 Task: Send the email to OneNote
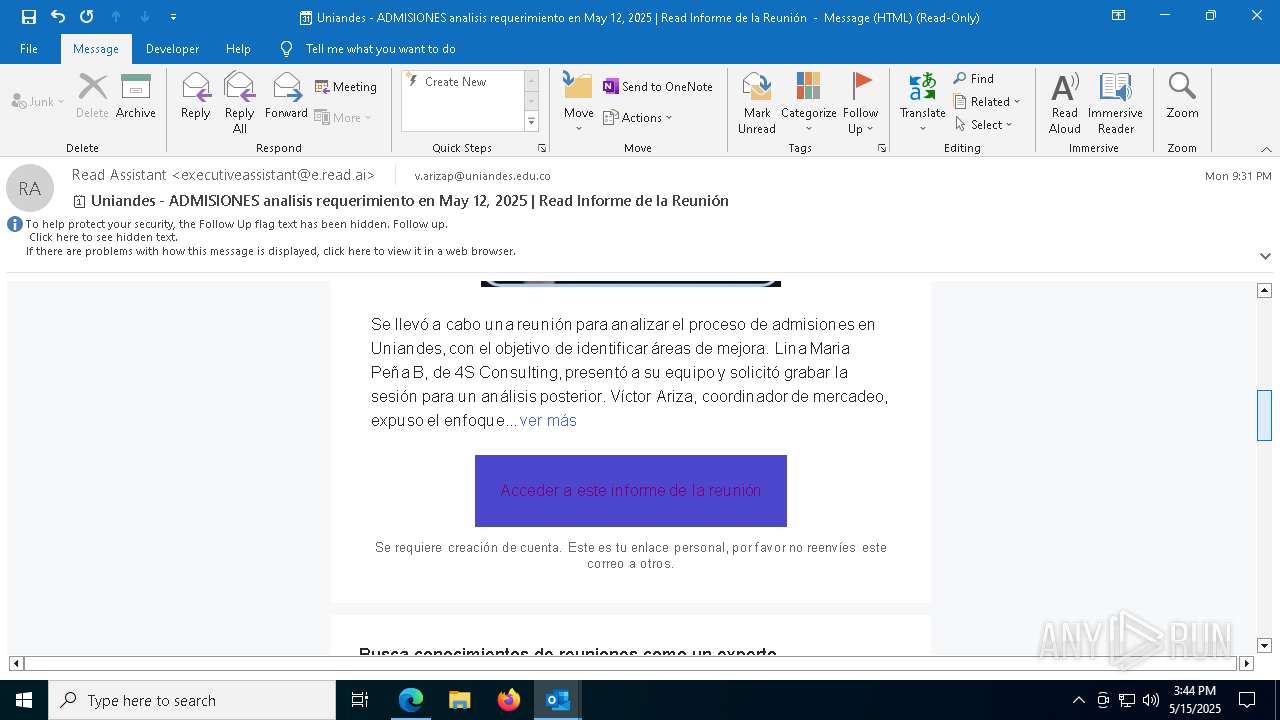658,87
